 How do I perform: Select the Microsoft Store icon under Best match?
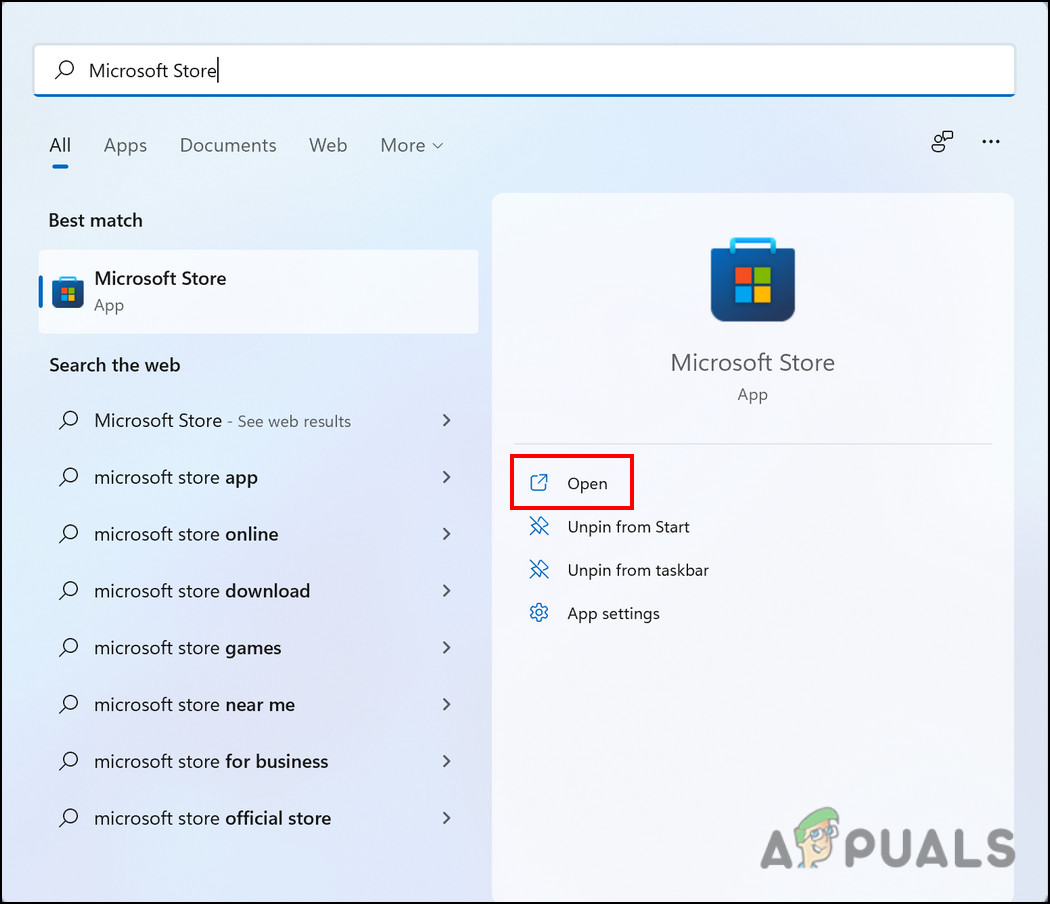[66, 291]
